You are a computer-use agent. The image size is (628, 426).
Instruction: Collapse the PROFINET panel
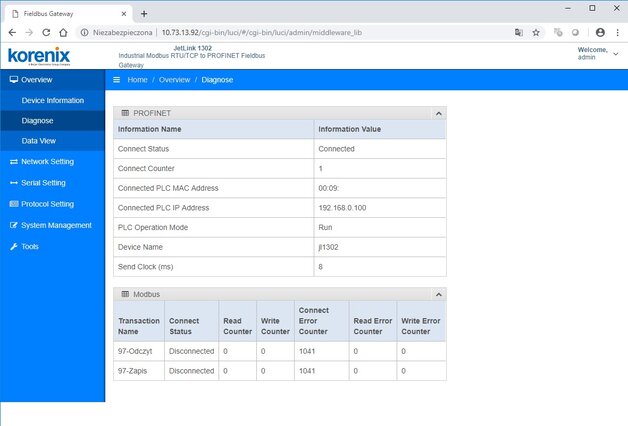[438, 114]
